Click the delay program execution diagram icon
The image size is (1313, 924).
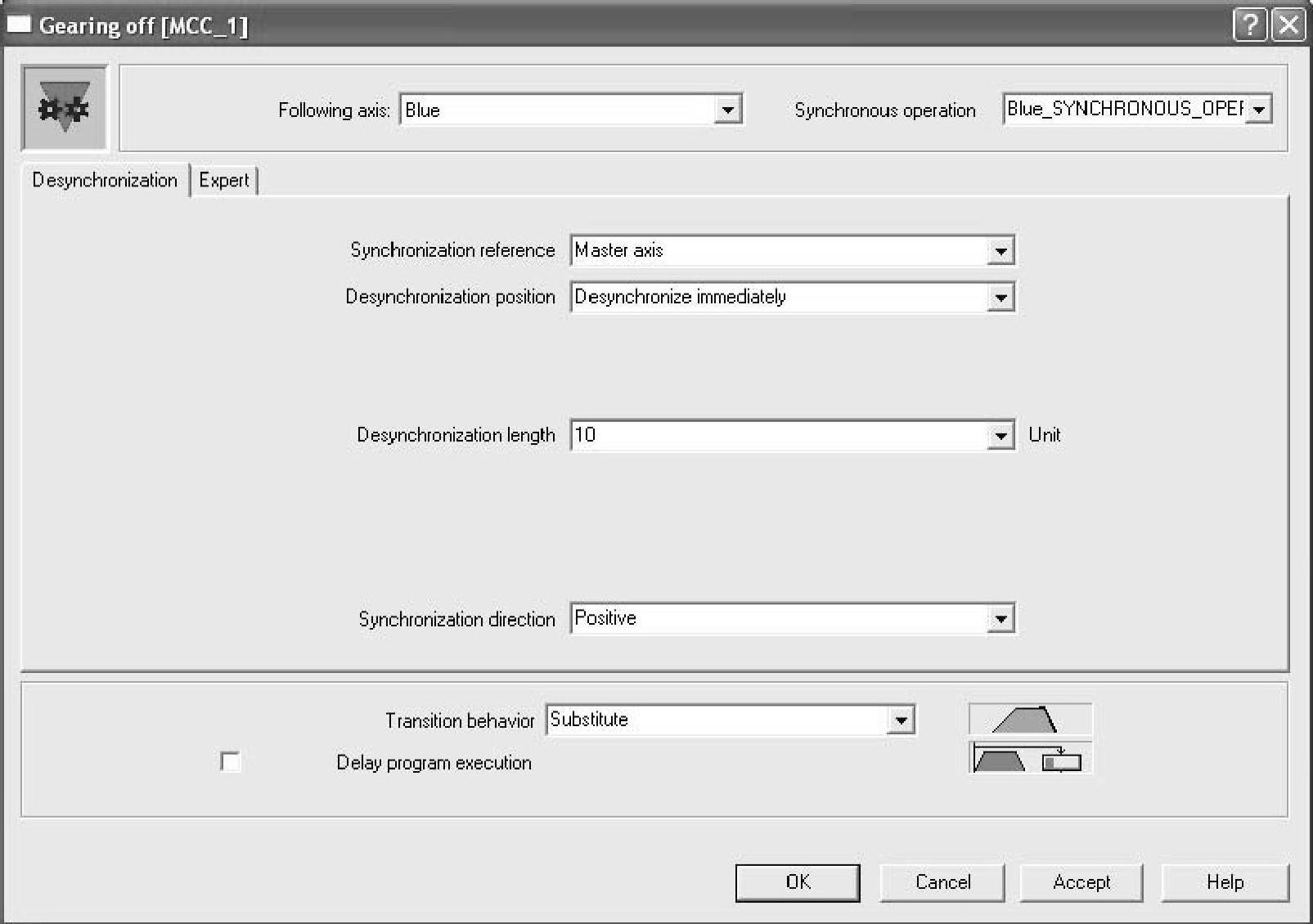tap(1029, 760)
